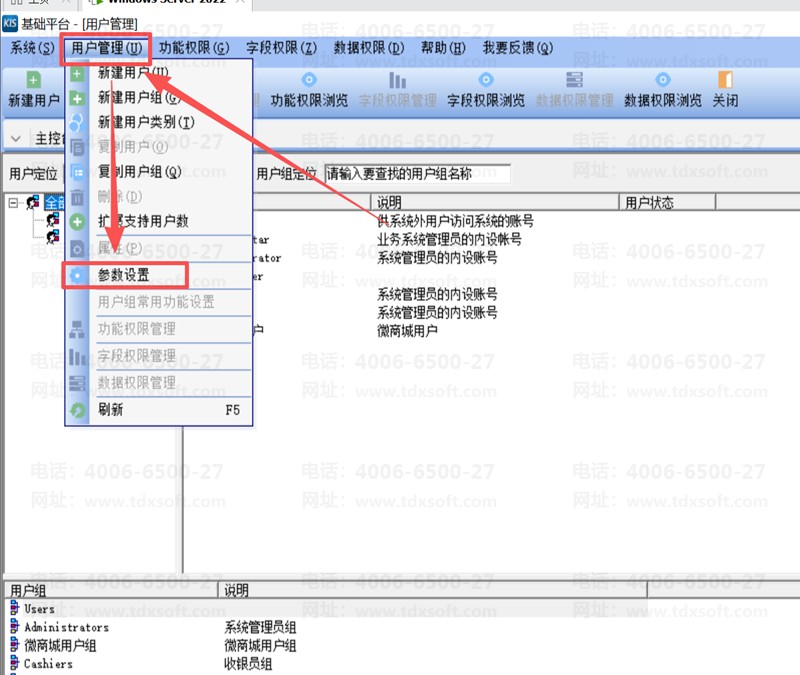Click the 用户状态 column header

(650, 202)
